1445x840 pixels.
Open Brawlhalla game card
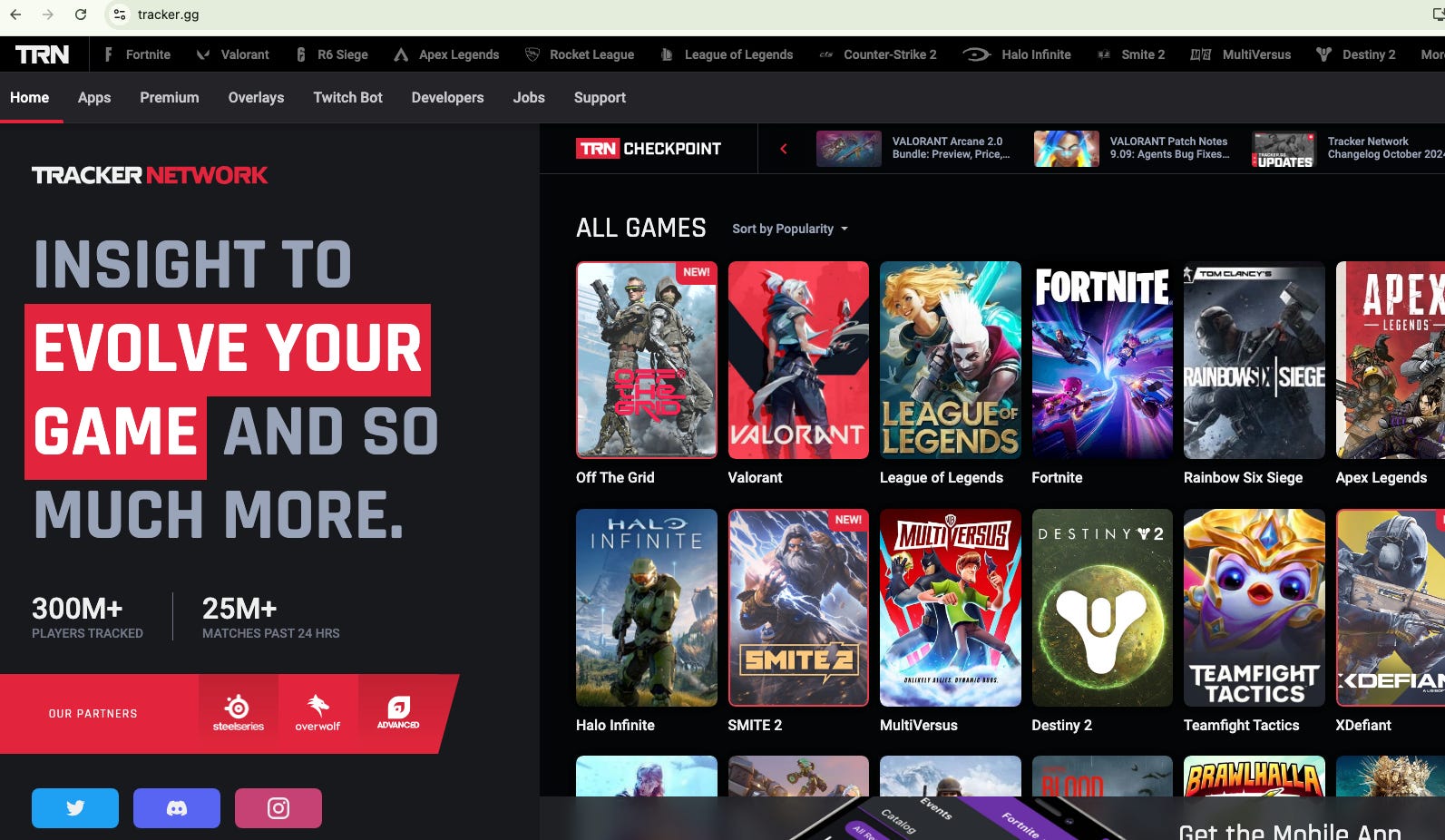(1255, 776)
